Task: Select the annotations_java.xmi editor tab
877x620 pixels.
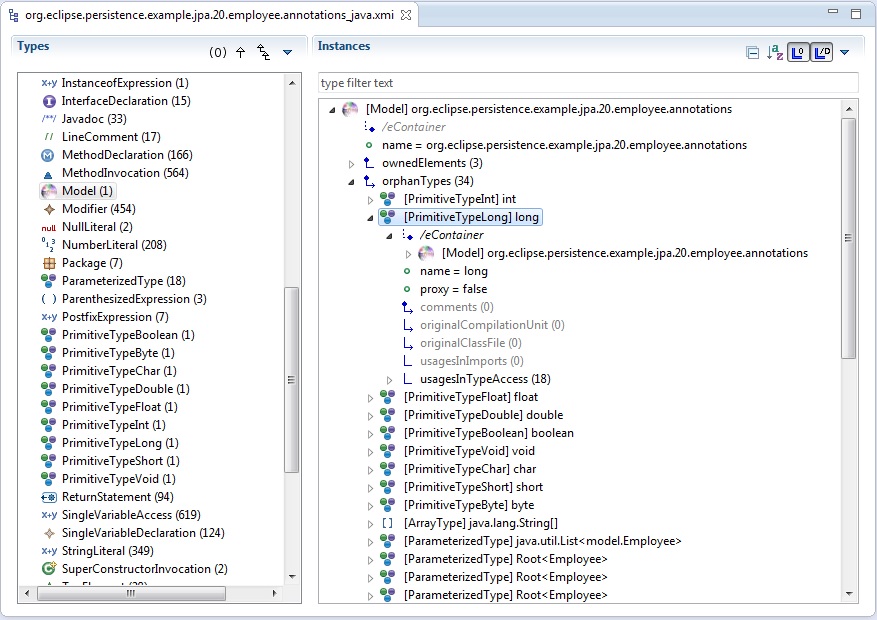Action: point(209,15)
